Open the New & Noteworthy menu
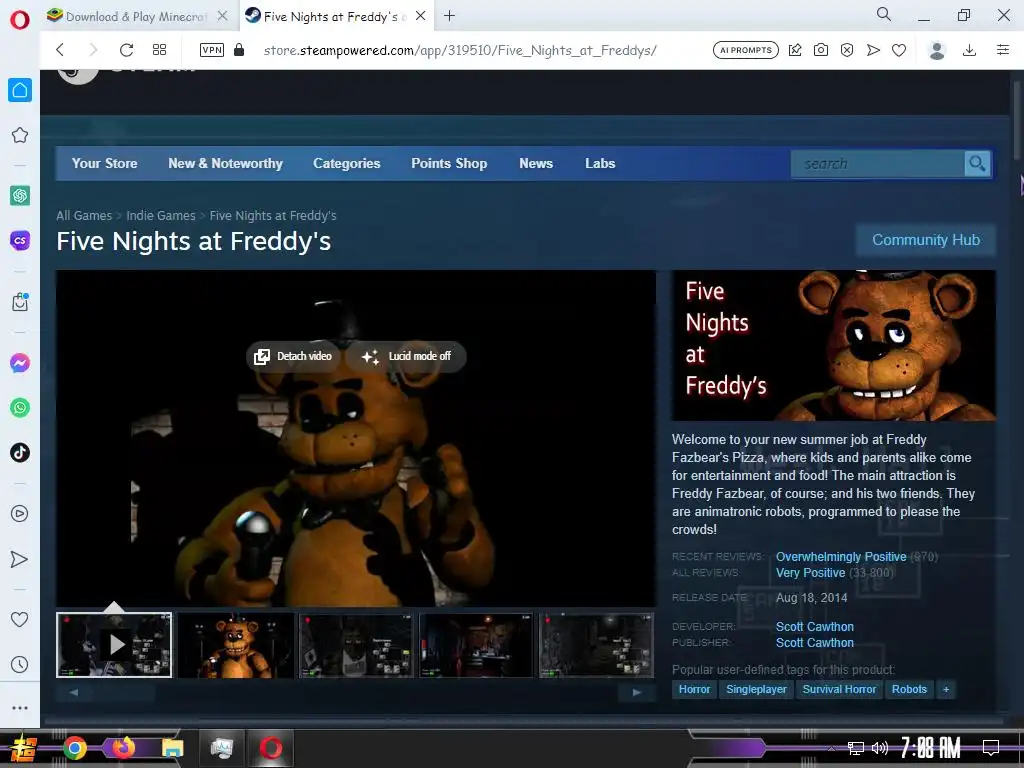Viewport: 1024px width, 768px height. tap(225, 163)
